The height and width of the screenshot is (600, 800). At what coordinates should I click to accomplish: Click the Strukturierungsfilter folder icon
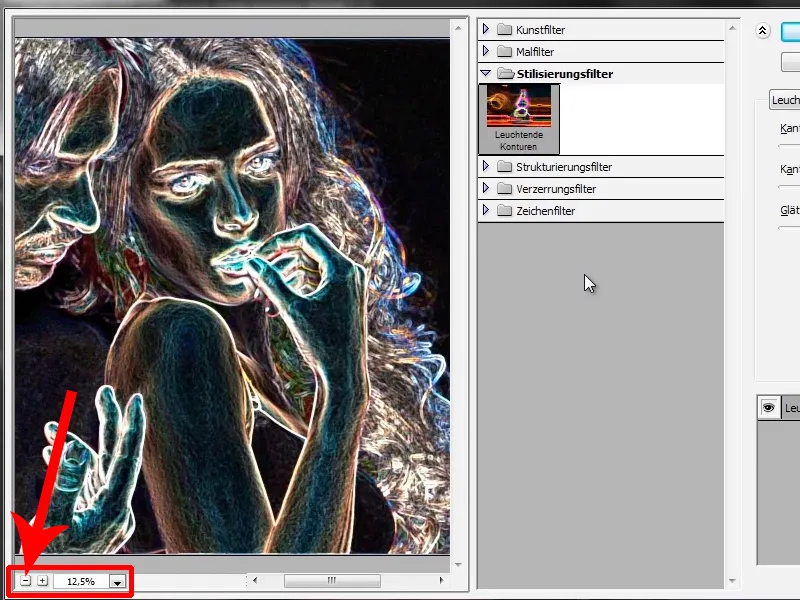(504, 167)
